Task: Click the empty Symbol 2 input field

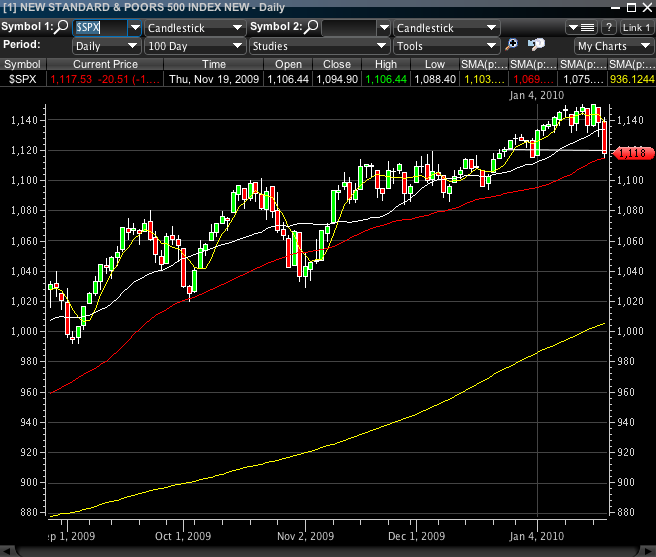Action: click(x=355, y=28)
